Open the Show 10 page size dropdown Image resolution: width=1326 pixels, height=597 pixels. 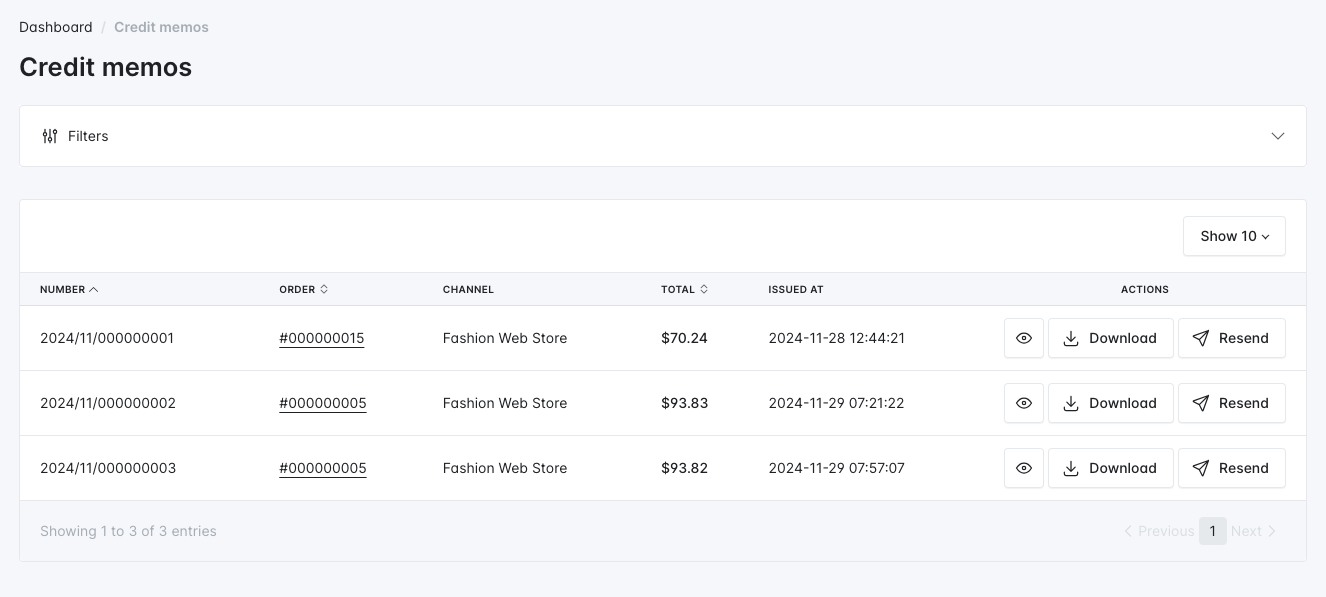(1234, 236)
